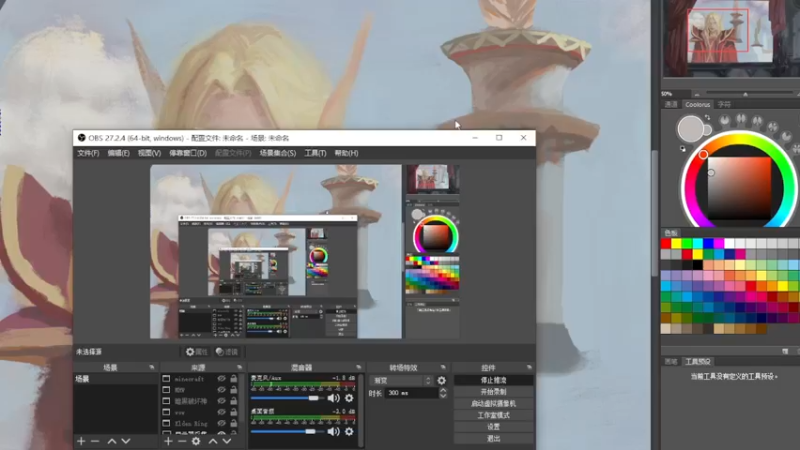Select the 场景 item in the scenes list

click(116, 379)
